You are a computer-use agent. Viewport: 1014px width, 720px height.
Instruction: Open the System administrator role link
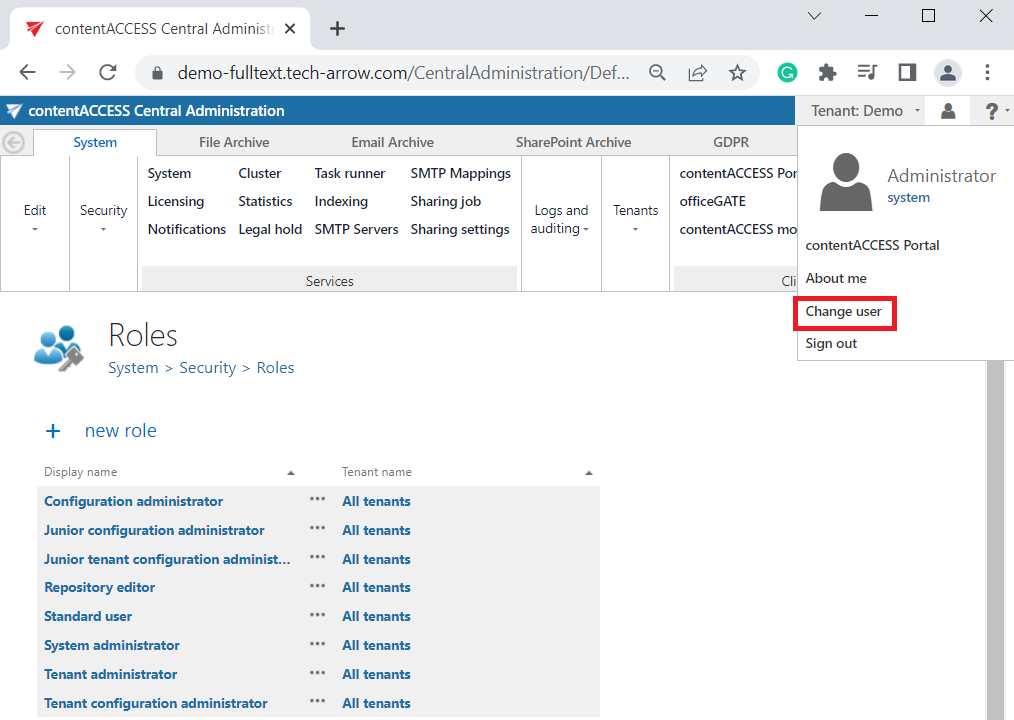pyautogui.click(x=112, y=645)
